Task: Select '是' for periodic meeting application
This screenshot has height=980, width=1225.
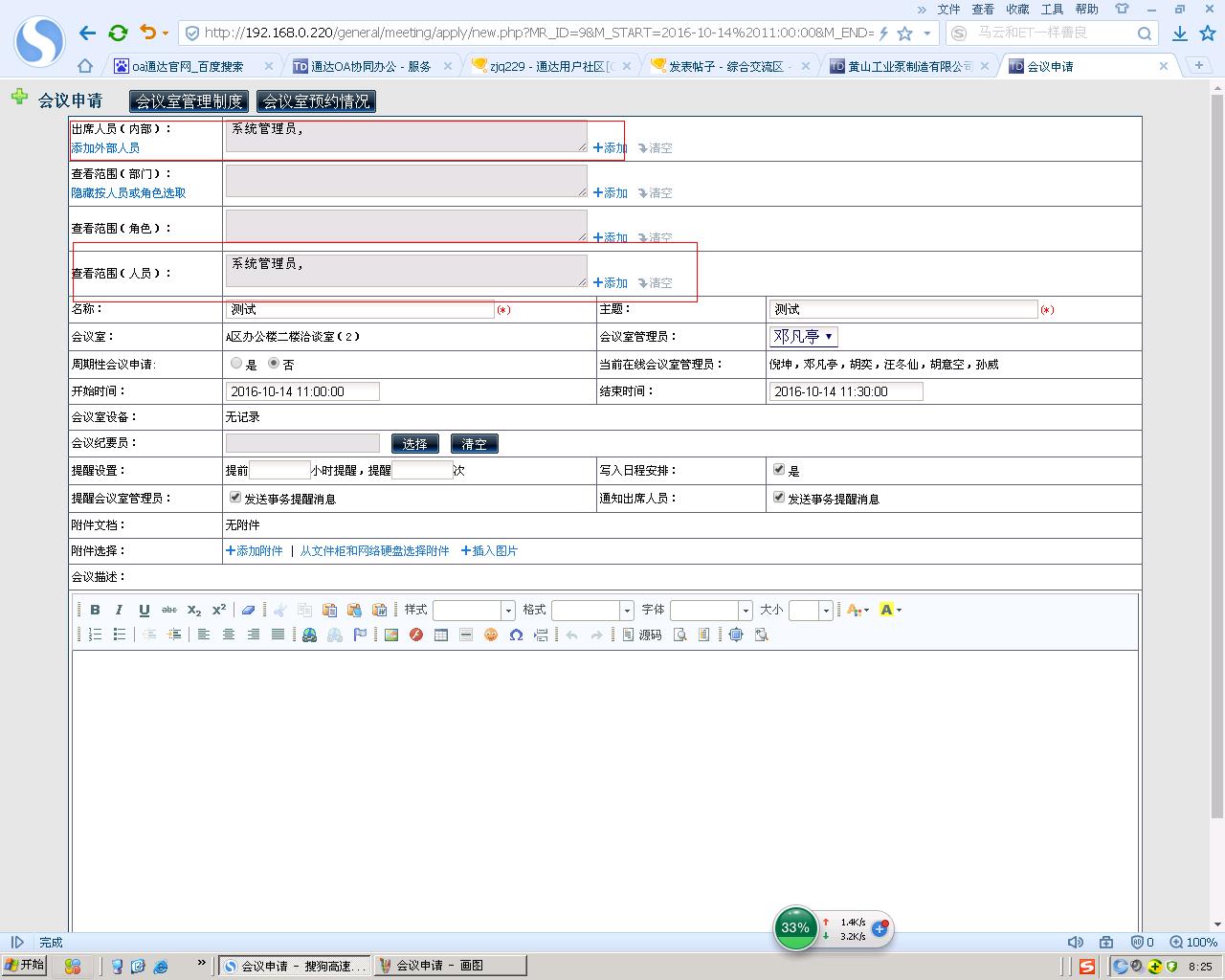Action: coord(236,364)
